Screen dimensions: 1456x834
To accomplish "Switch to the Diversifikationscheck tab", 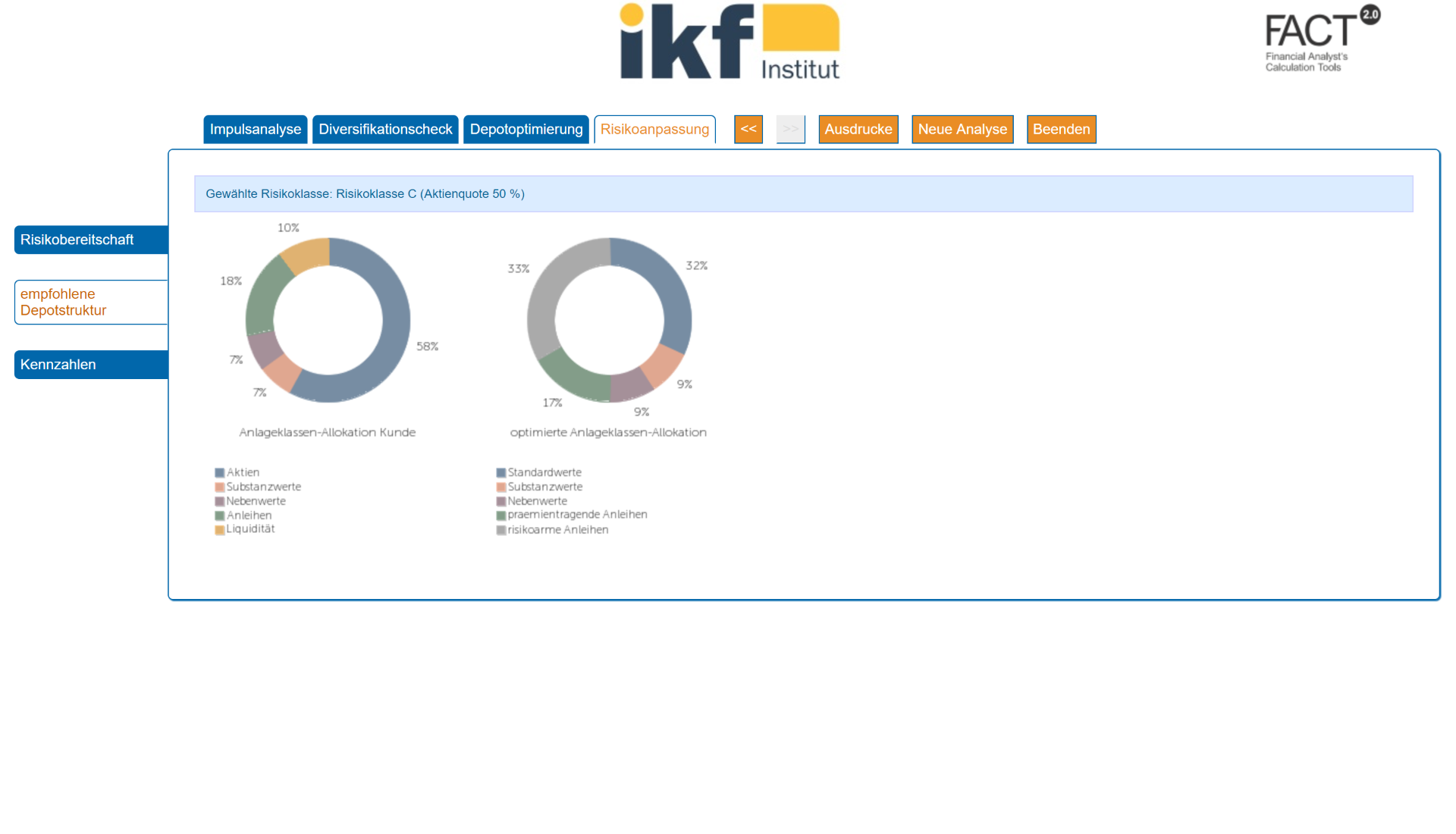I will pyautogui.click(x=385, y=130).
